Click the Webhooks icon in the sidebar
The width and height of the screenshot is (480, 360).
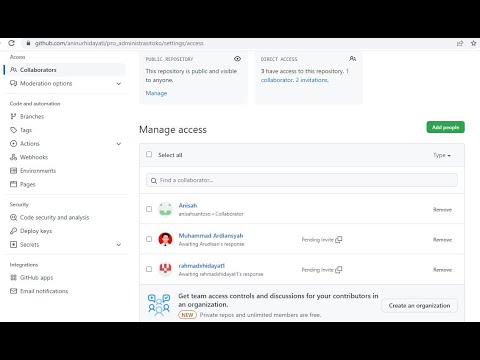[13, 157]
